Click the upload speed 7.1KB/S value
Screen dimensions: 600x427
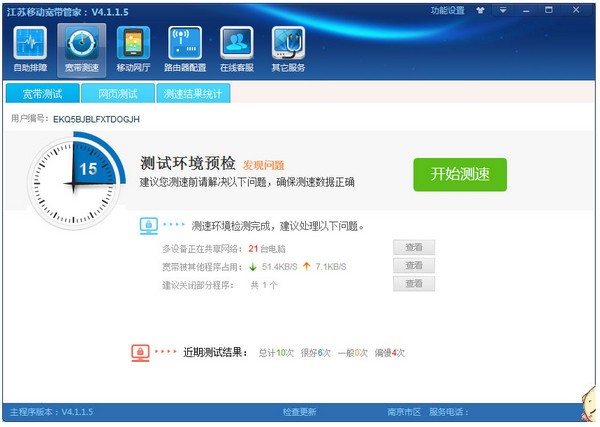point(331,267)
